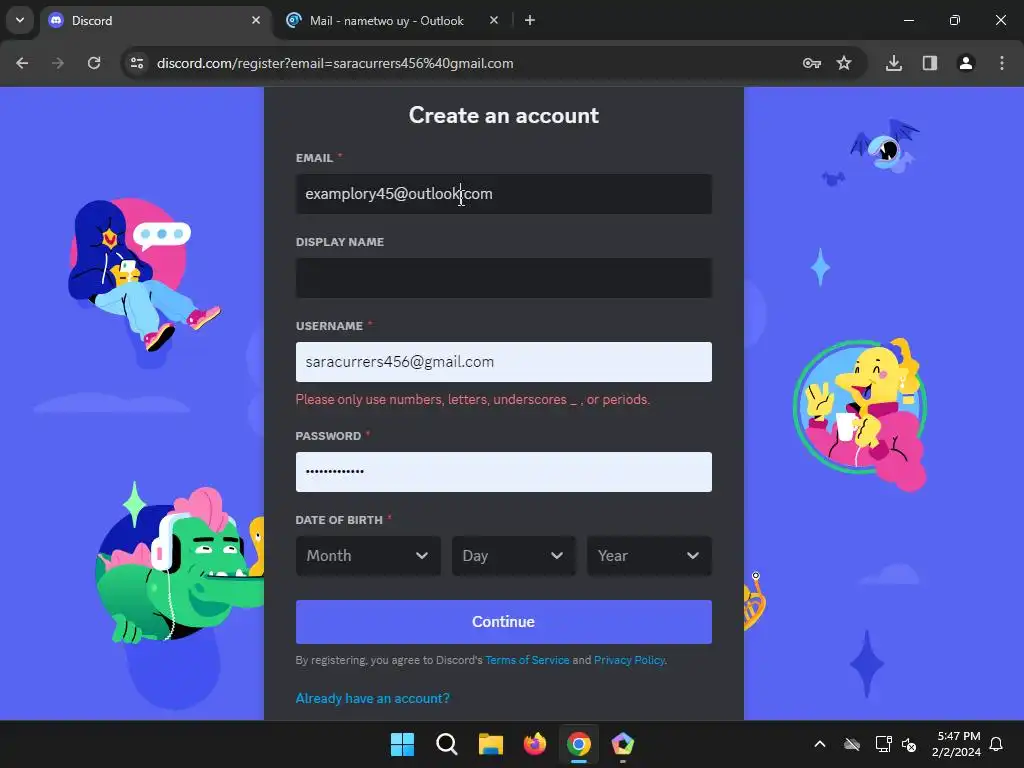
Task: Focus the Email input field
Action: (504, 194)
